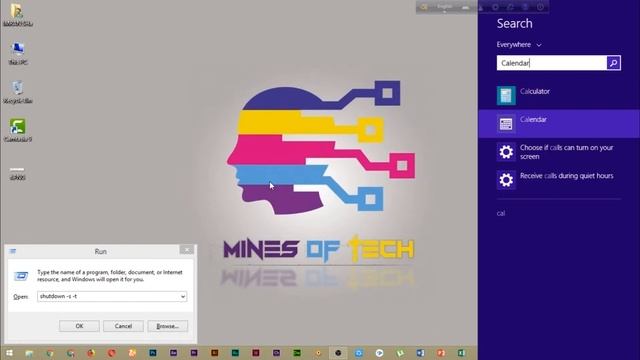Screen dimensions: 640x360
Task: Open Photoshop (Ps) from the taskbar
Action: pos(153,353)
